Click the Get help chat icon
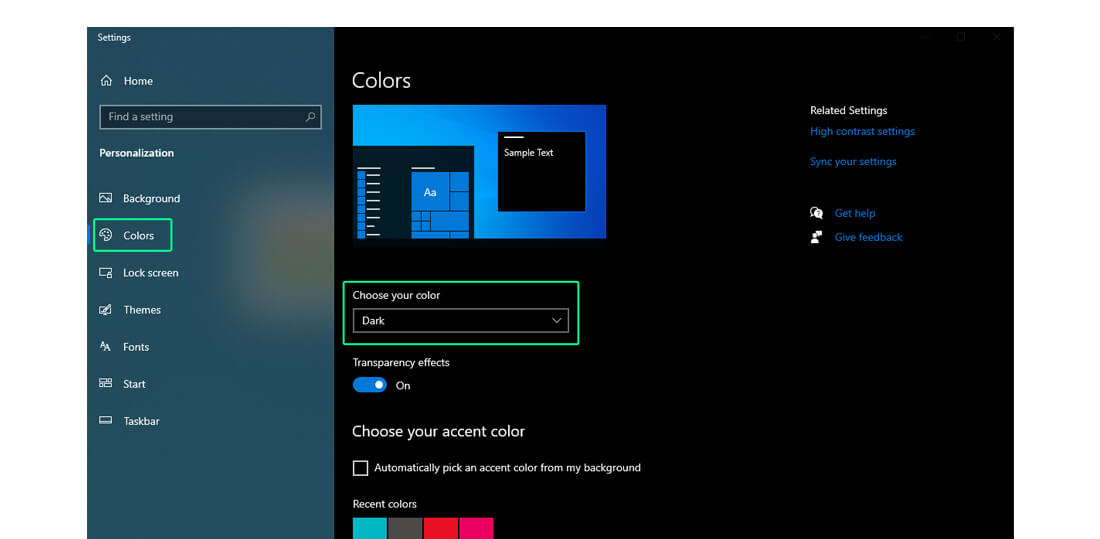 [x=816, y=213]
